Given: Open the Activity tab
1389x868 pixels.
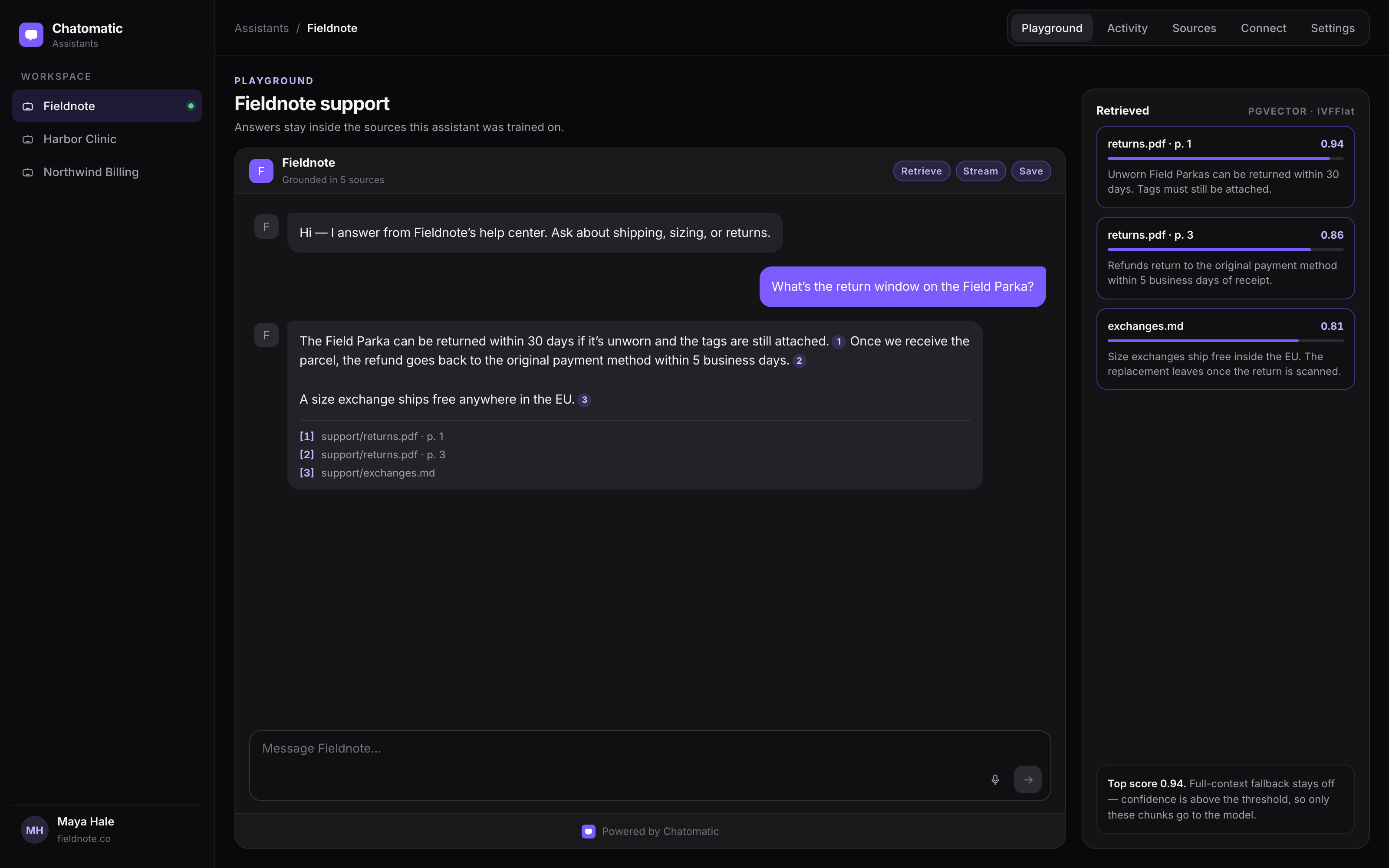Looking at the screenshot, I should [x=1127, y=28].
